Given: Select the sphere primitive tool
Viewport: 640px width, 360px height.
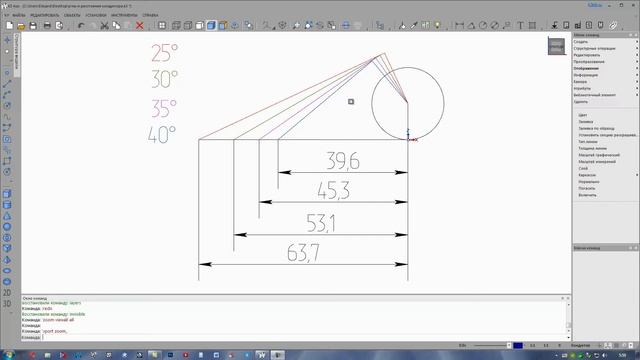Looking at the screenshot, I should click(x=7, y=227).
